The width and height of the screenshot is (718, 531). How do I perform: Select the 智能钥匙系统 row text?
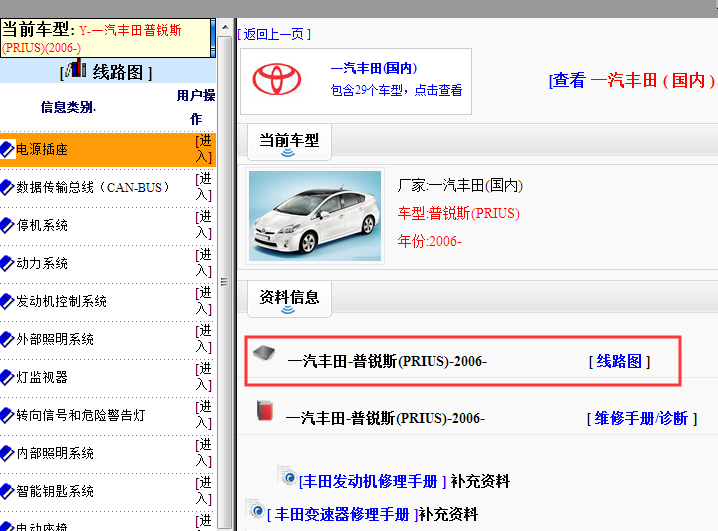55,491
